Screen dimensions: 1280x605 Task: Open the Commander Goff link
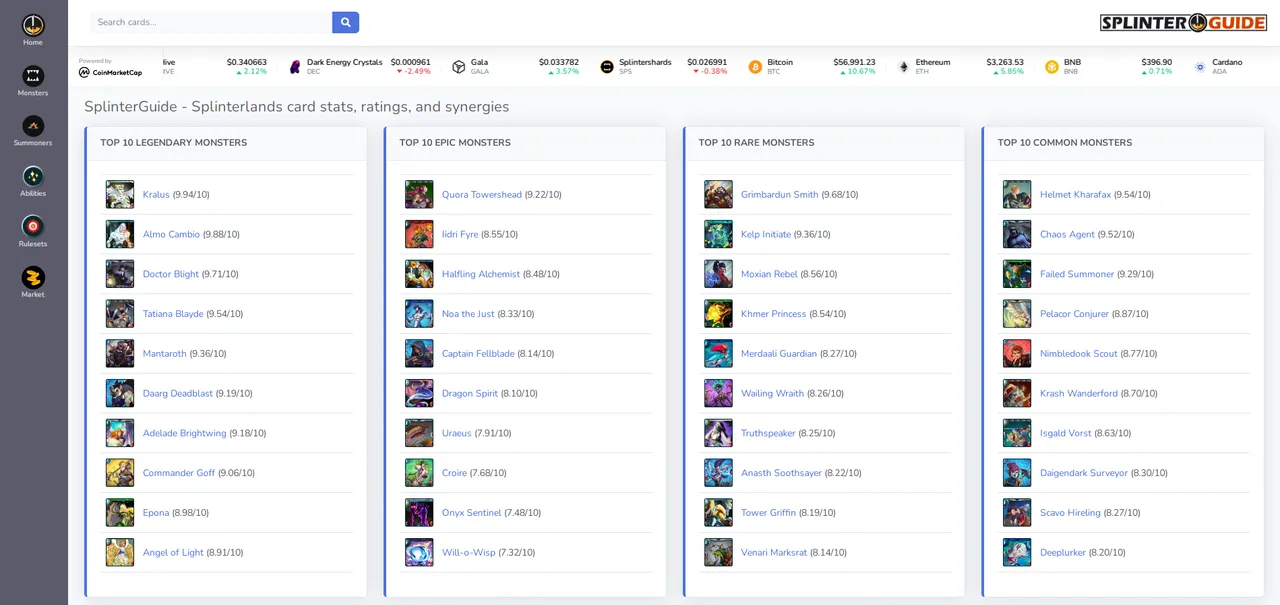coord(179,473)
